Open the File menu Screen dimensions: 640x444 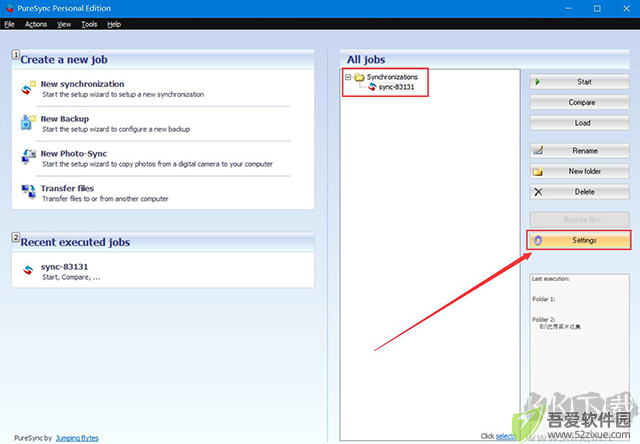(9, 24)
